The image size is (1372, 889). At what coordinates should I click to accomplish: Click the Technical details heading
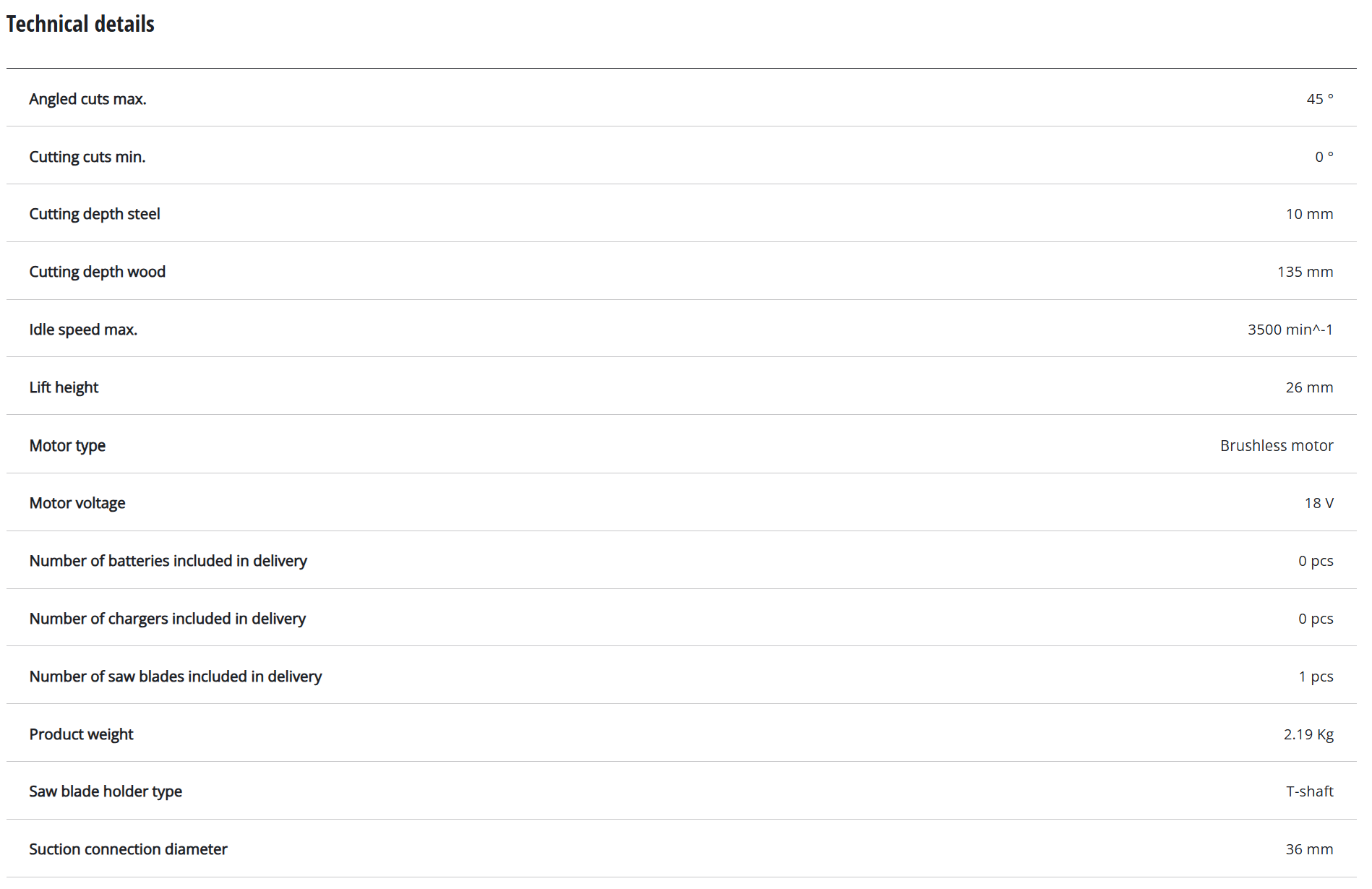click(x=80, y=25)
